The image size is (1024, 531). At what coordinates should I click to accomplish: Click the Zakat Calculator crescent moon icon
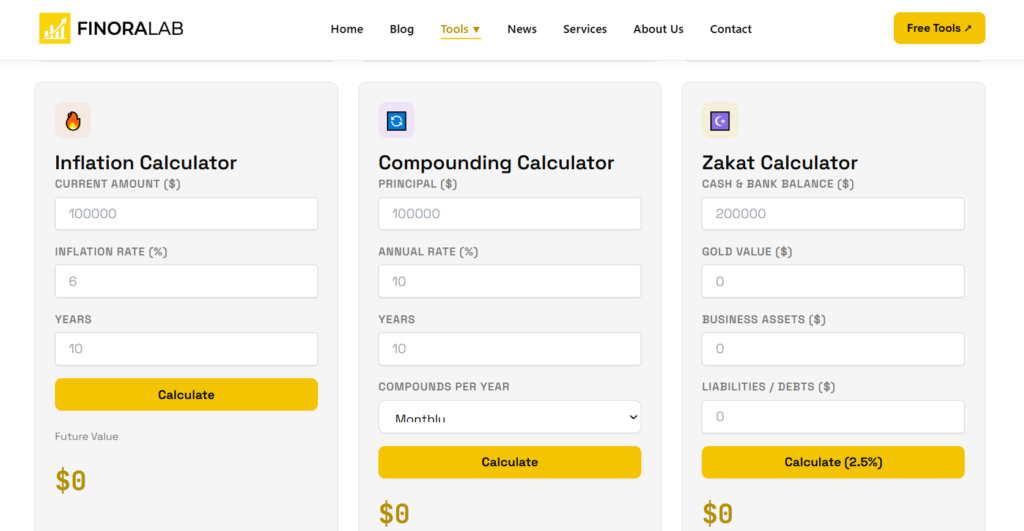pyautogui.click(x=720, y=120)
